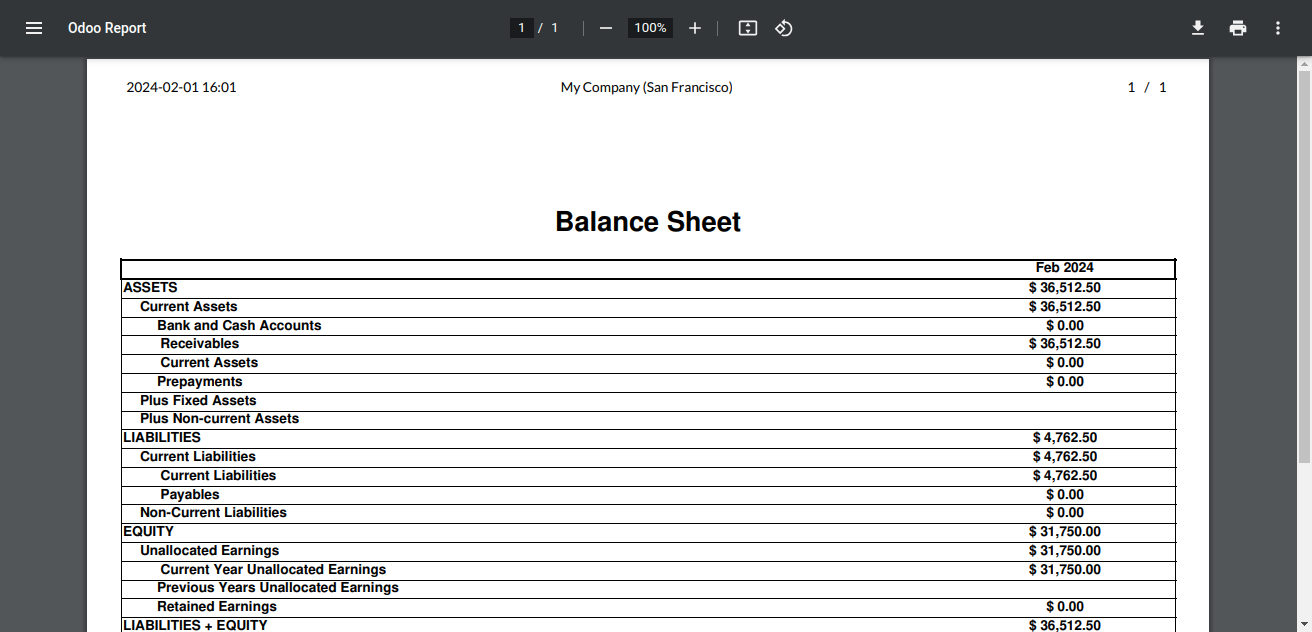Viewport: 1312px width, 632px height.
Task: Open the PDF viewer sidebar menu
Action: (34, 28)
